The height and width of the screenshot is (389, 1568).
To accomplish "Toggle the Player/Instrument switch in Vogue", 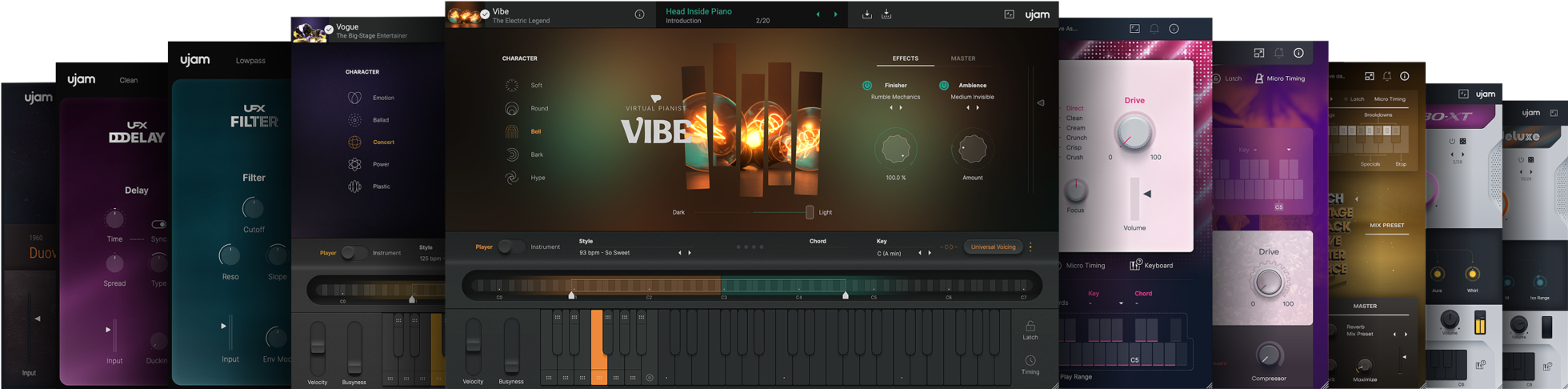I will coord(354,253).
